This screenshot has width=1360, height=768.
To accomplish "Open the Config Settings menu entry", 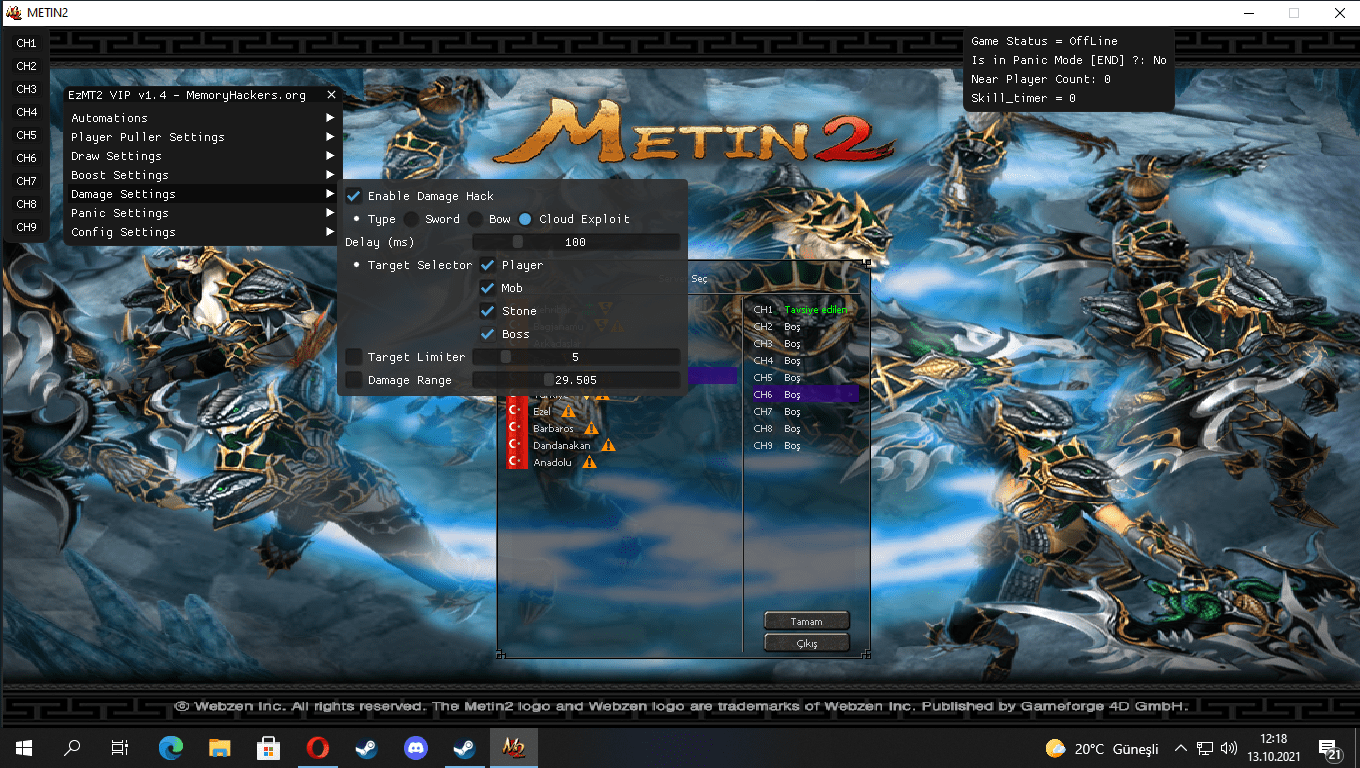I will (203, 232).
